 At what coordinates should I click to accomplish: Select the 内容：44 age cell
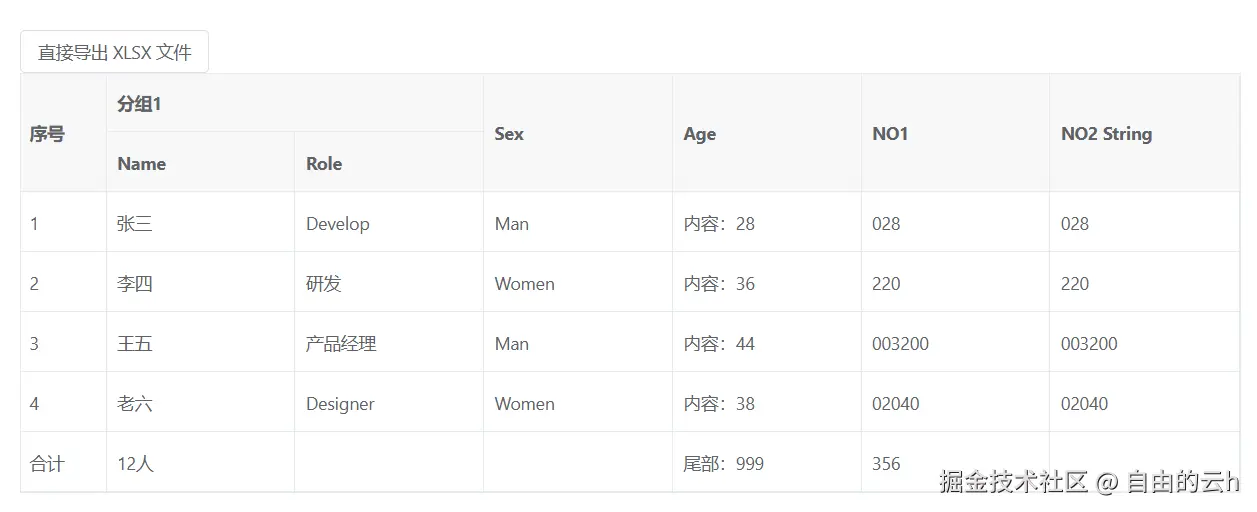[719, 344]
